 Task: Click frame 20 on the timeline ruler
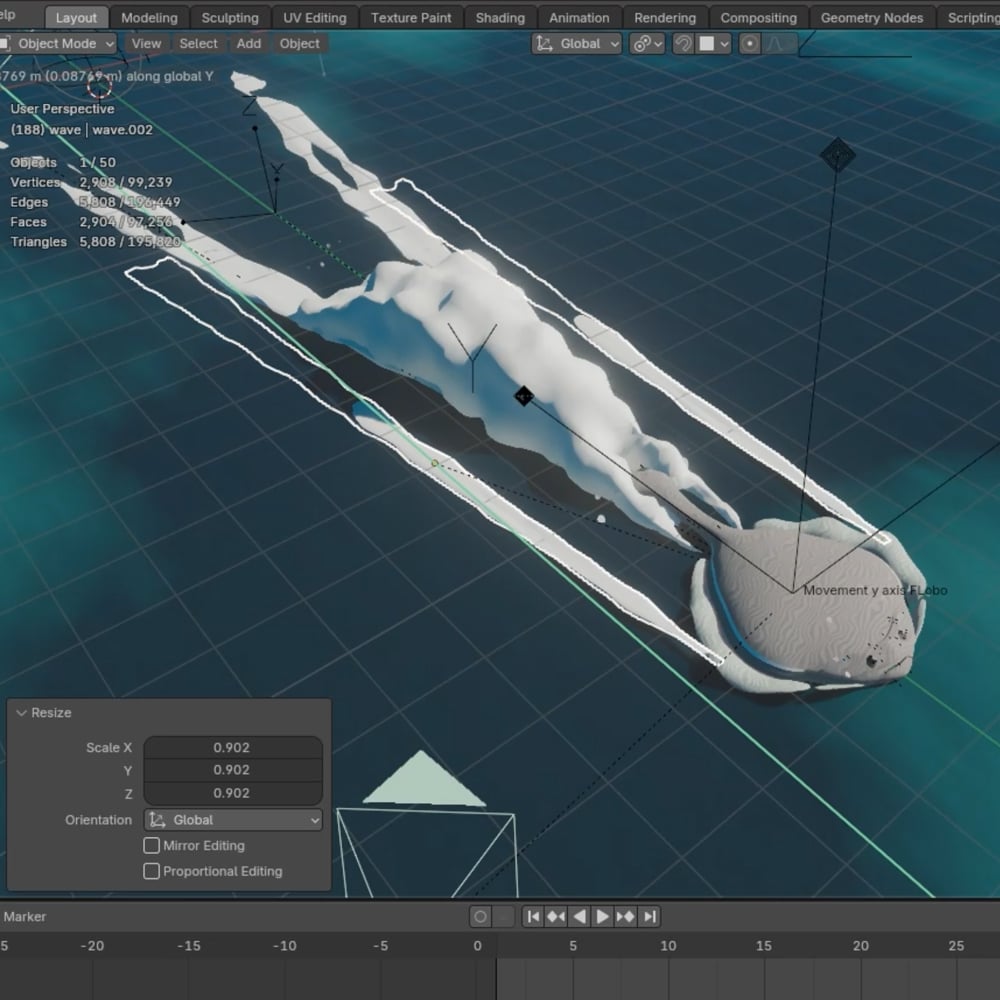click(860, 946)
